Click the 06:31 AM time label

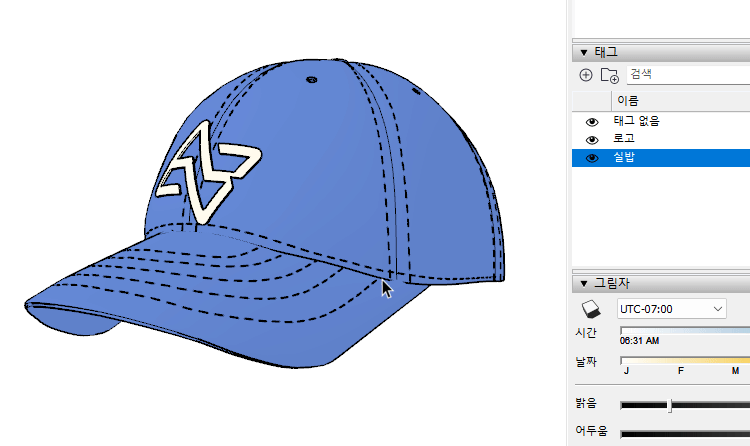click(x=640, y=341)
